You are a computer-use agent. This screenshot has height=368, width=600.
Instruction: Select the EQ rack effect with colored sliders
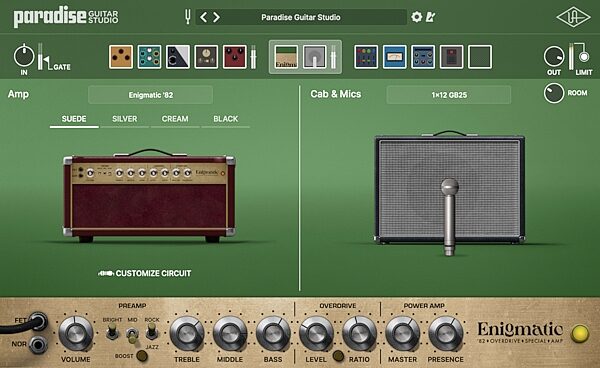[366, 57]
